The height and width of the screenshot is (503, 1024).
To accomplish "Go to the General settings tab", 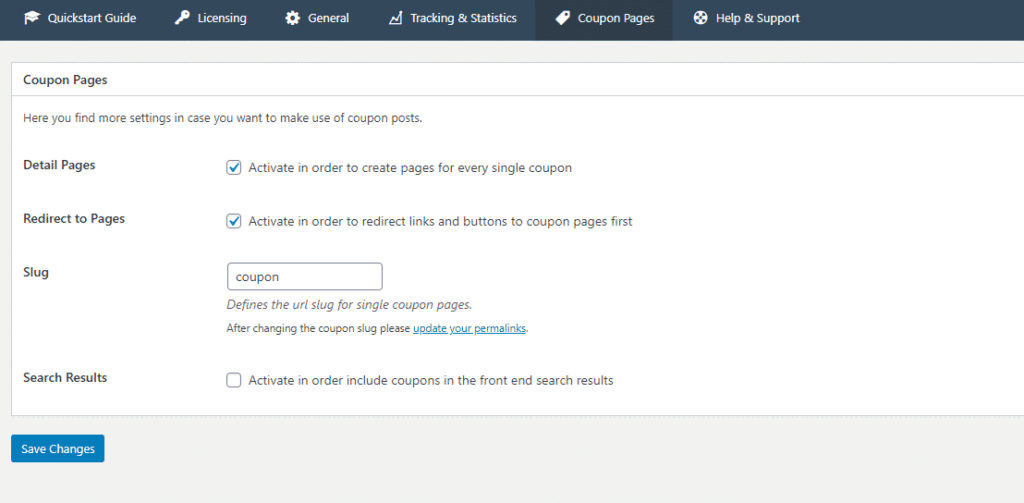I will coord(317,18).
